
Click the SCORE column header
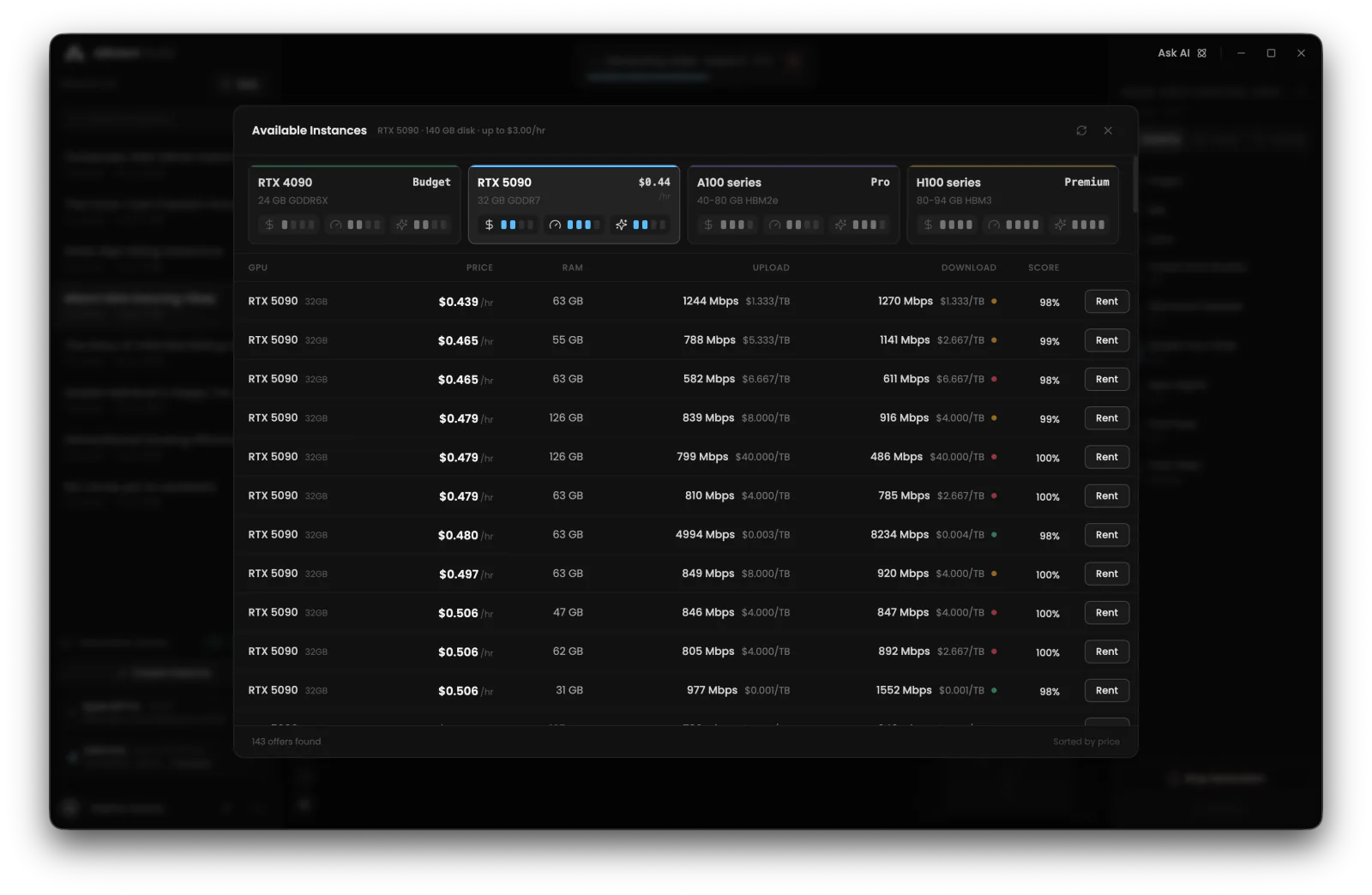coord(1044,267)
